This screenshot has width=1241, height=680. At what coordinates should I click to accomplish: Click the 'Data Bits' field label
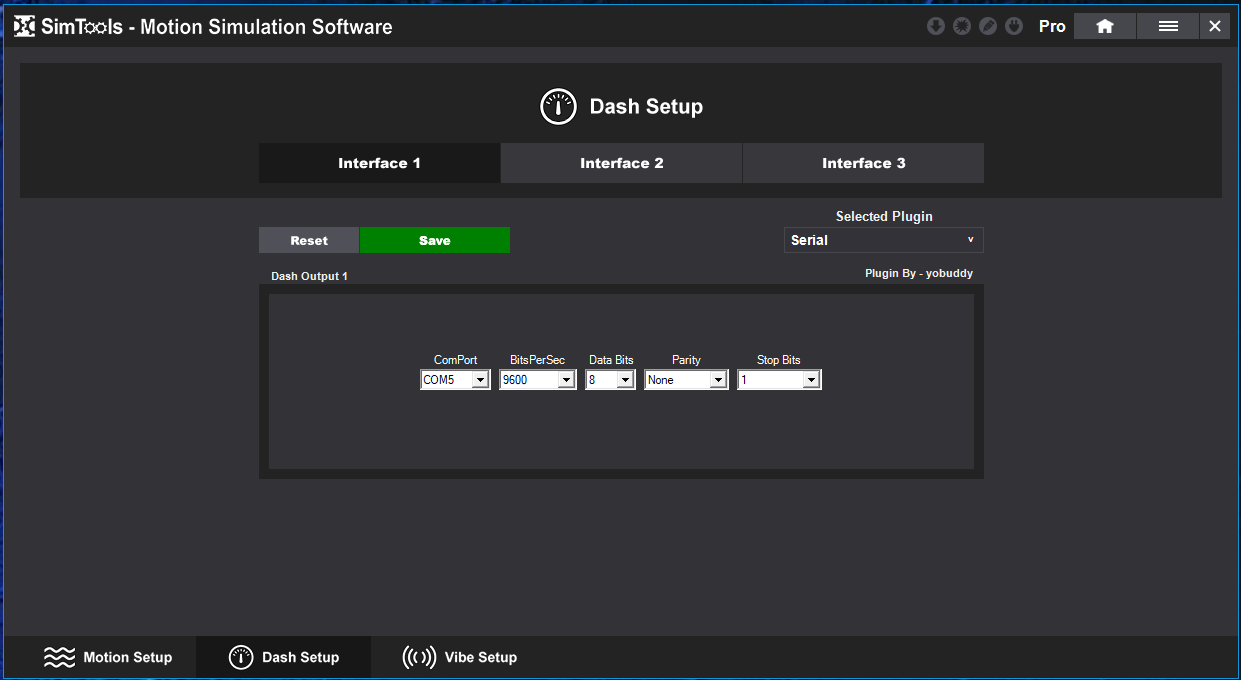(611, 360)
